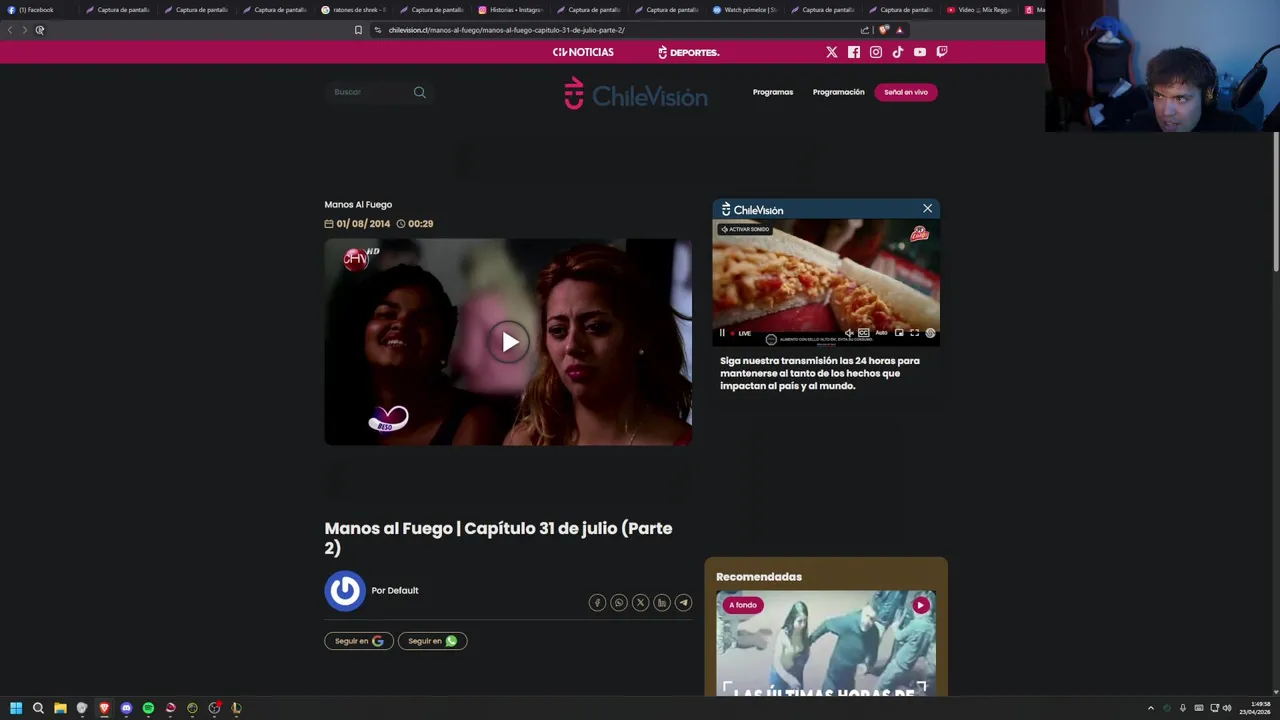Click the search magnifier icon
Viewport: 1280px width, 720px height.
420,92
